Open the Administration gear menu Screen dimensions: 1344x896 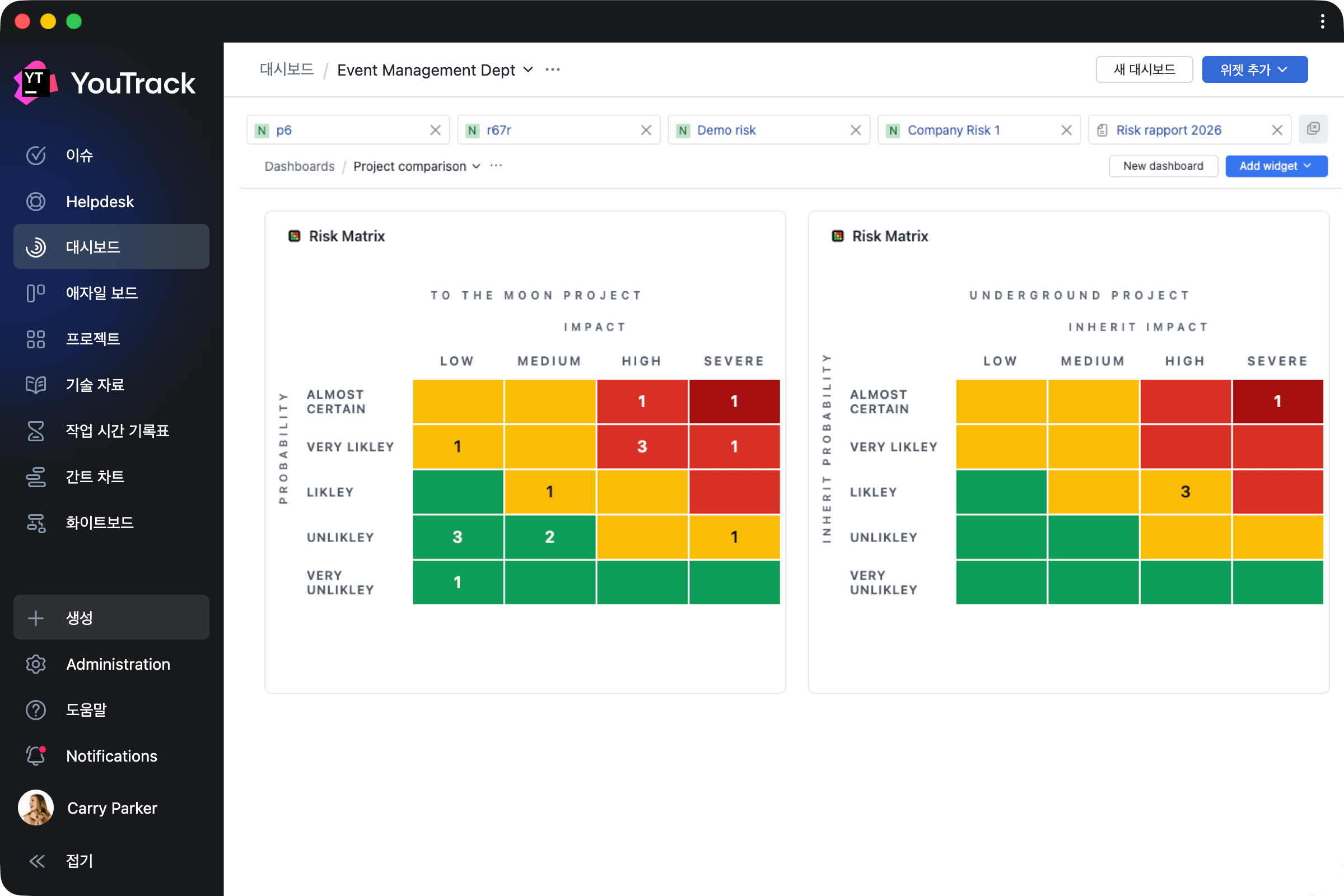[x=35, y=664]
